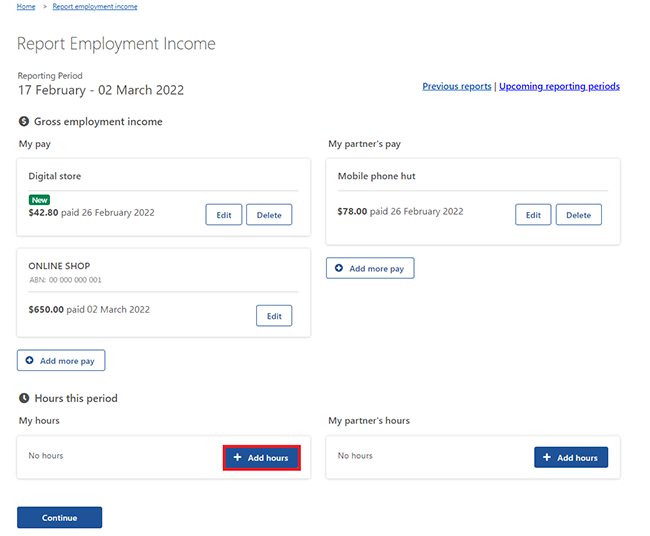
Task: Click the ONLINE SHOP employer card title
Action: [59, 266]
